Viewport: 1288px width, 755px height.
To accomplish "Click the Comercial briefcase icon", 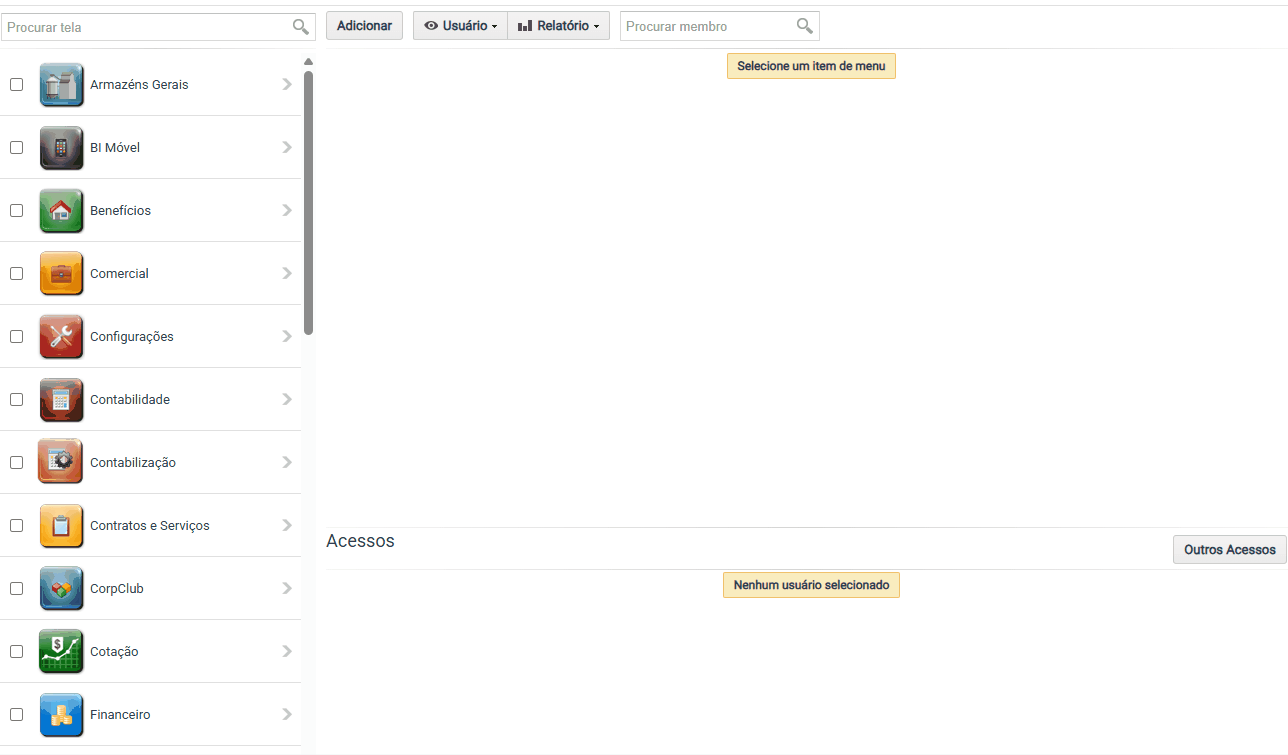I will [61, 274].
